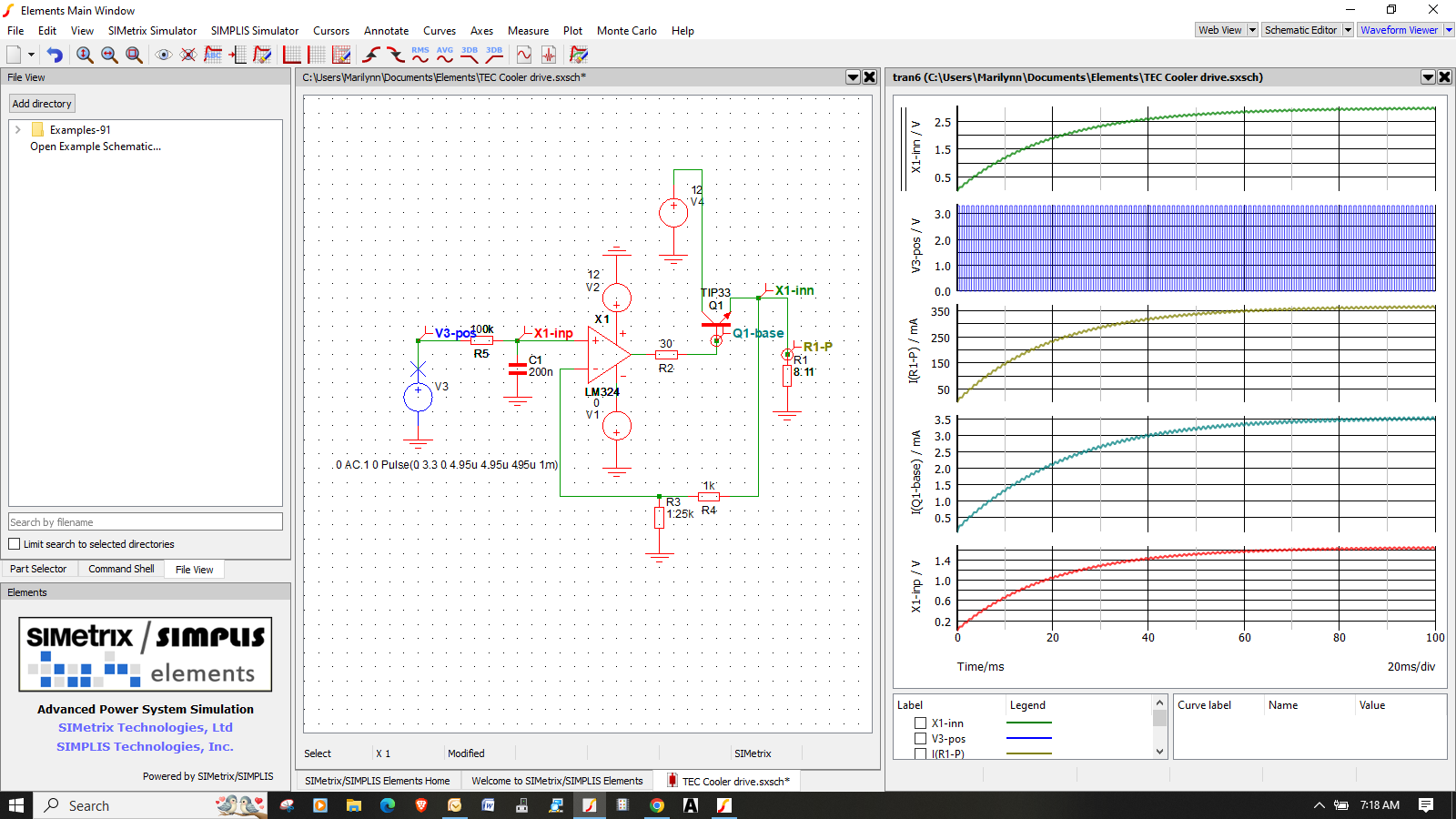1456x819 pixels.
Task: Measure fall time icon
Action: [396, 55]
